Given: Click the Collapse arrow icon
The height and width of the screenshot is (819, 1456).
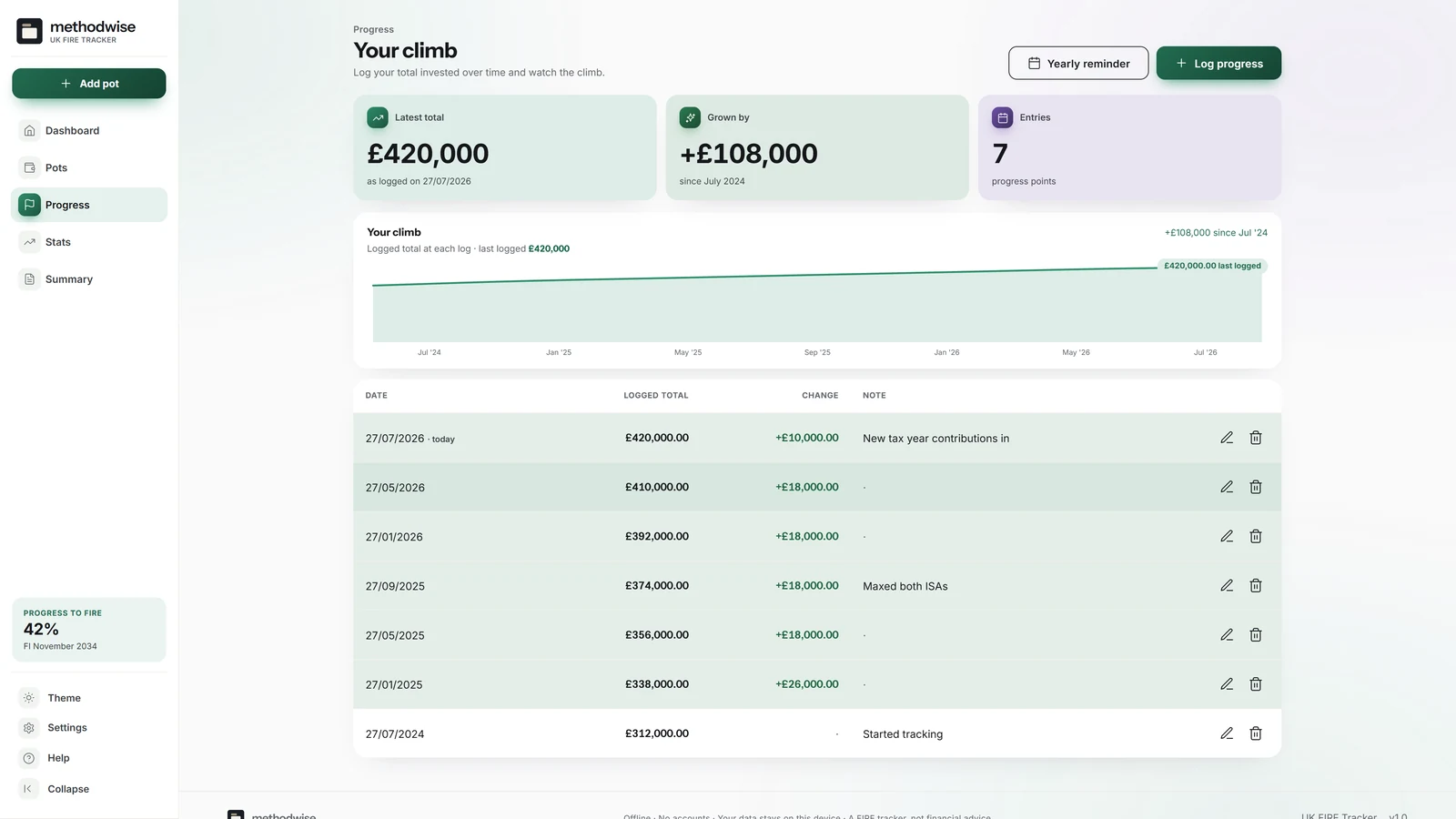Looking at the screenshot, I should tap(28, 789).
